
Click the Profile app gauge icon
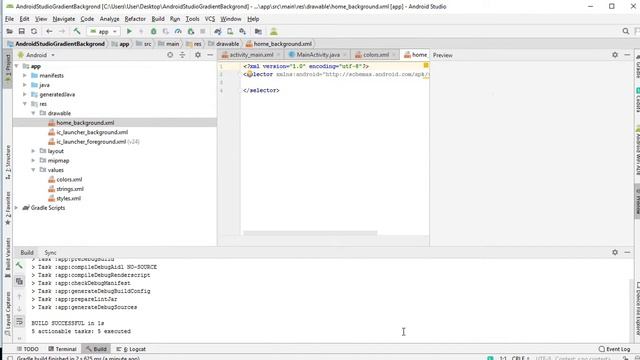[x=178, y=31]
